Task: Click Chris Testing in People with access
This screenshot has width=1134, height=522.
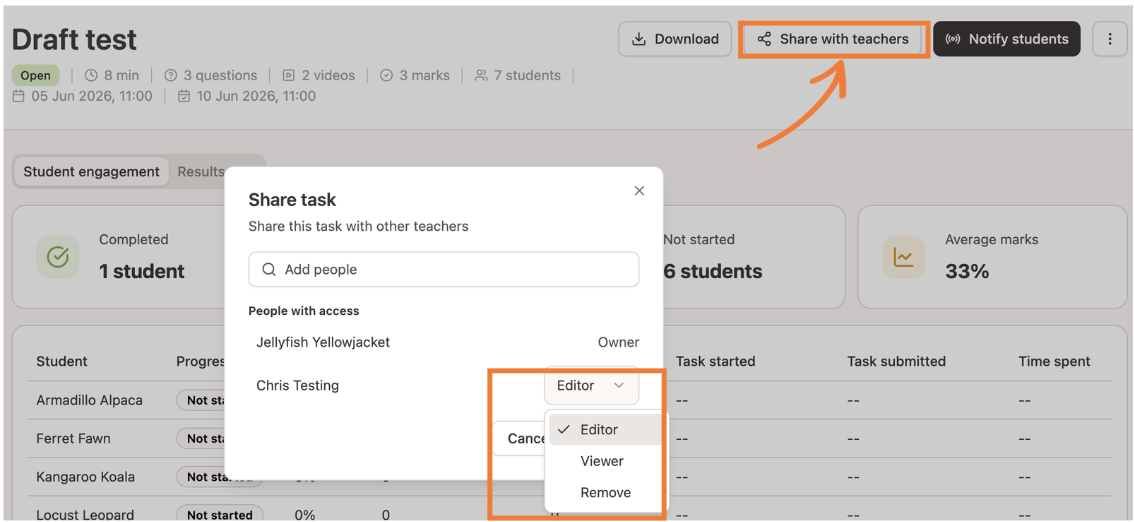Action: click(297, 385)
